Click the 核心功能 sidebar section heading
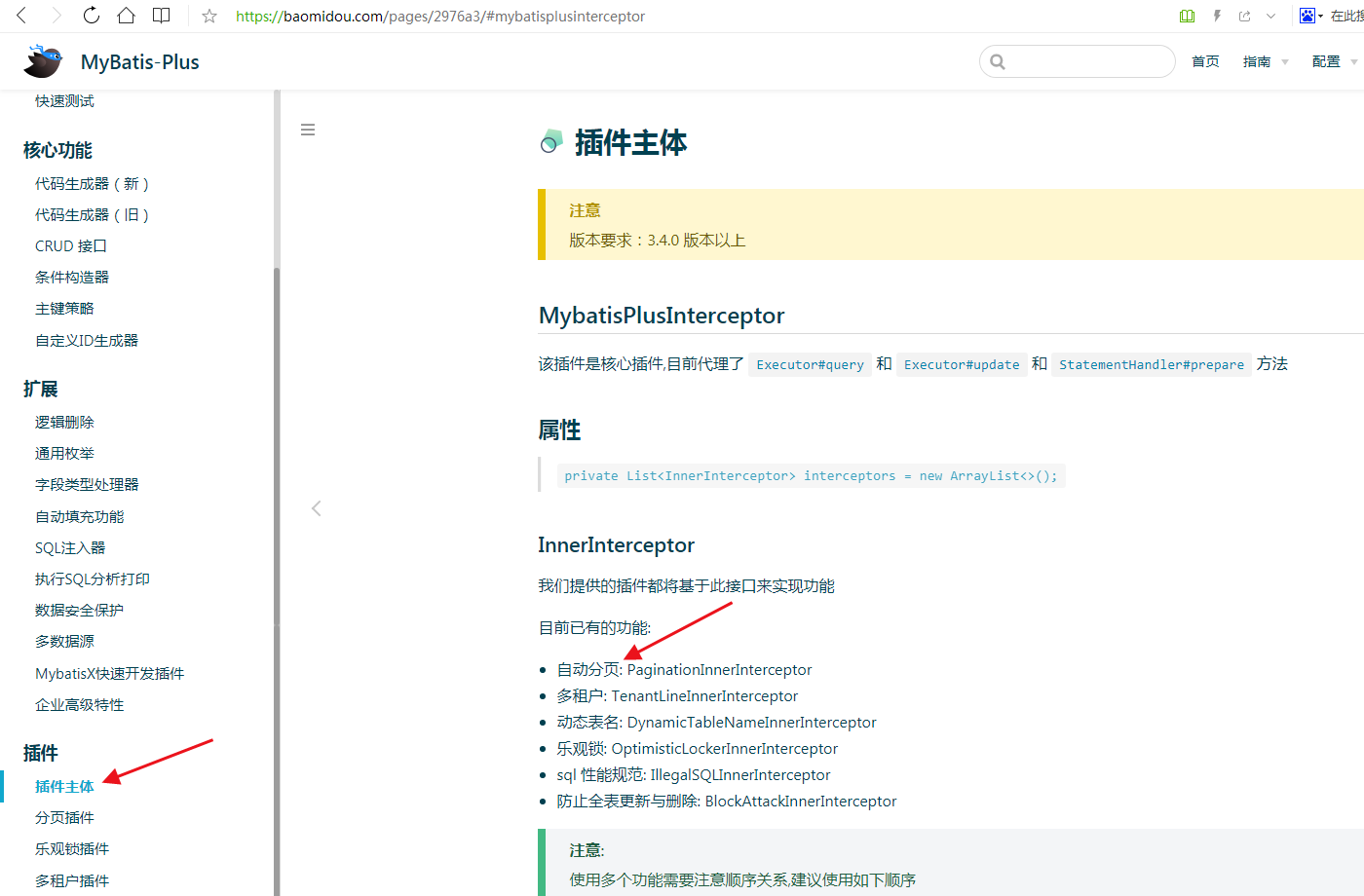 [57, 150]
